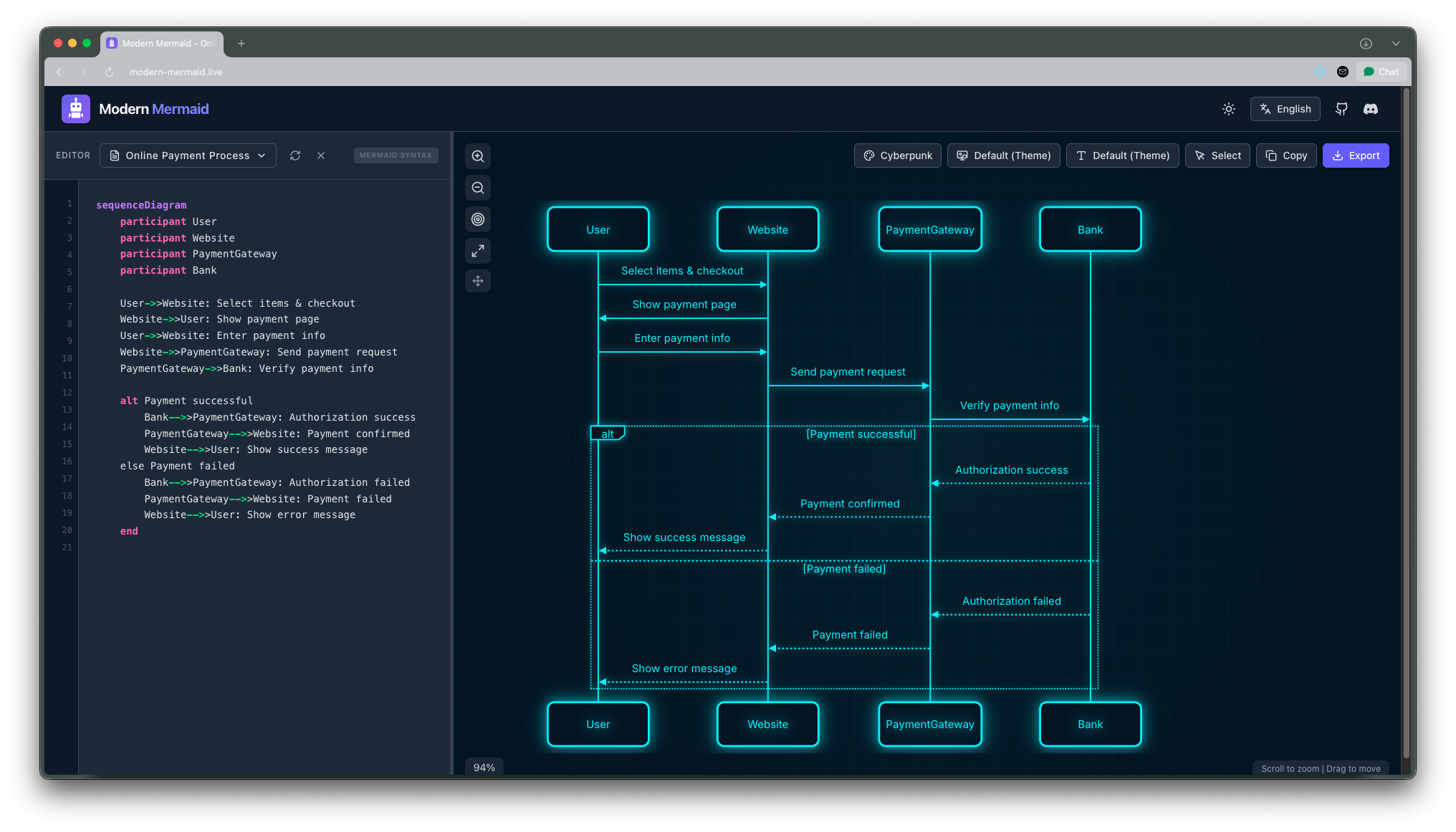Open a new browser tab with plus
This screenshot has width=1456, height=832.
pos(241,44)
